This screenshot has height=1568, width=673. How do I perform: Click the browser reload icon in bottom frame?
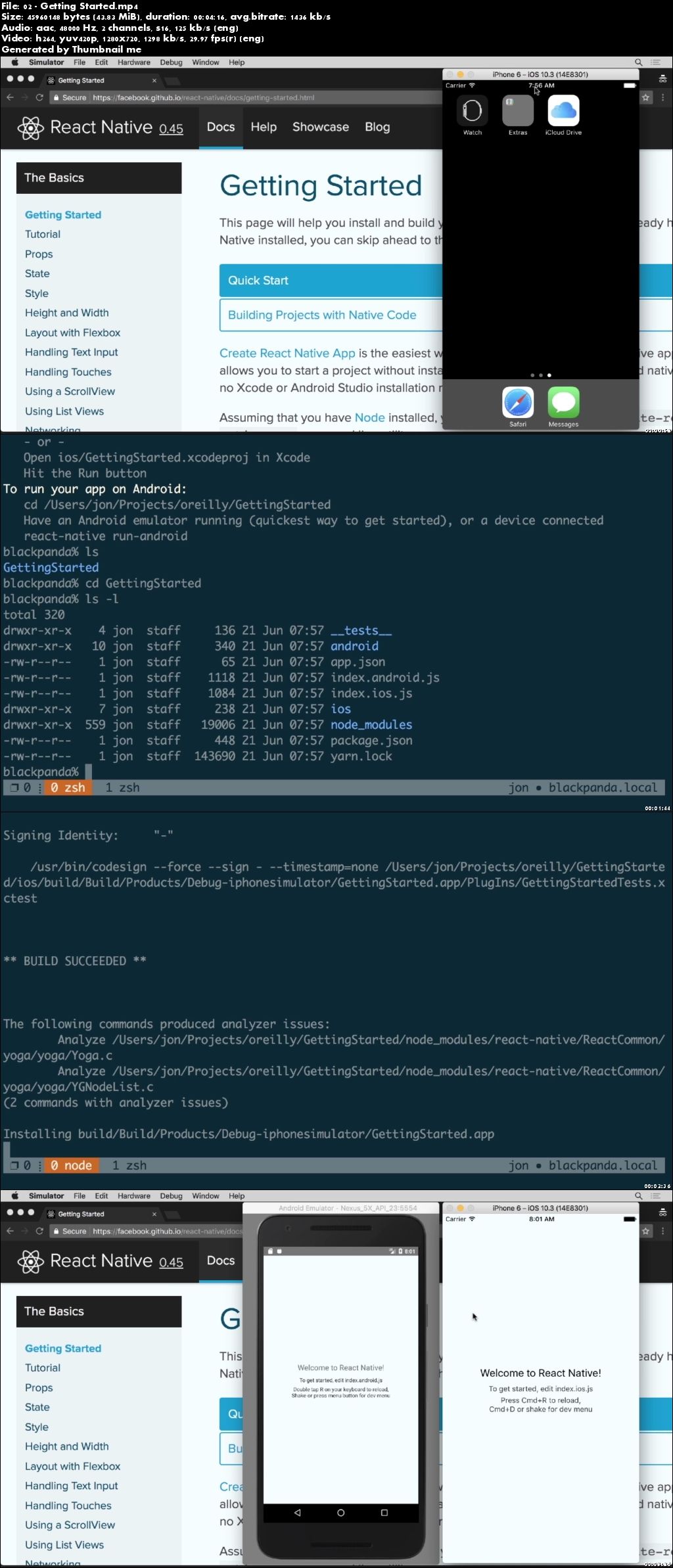point(39,1231)
